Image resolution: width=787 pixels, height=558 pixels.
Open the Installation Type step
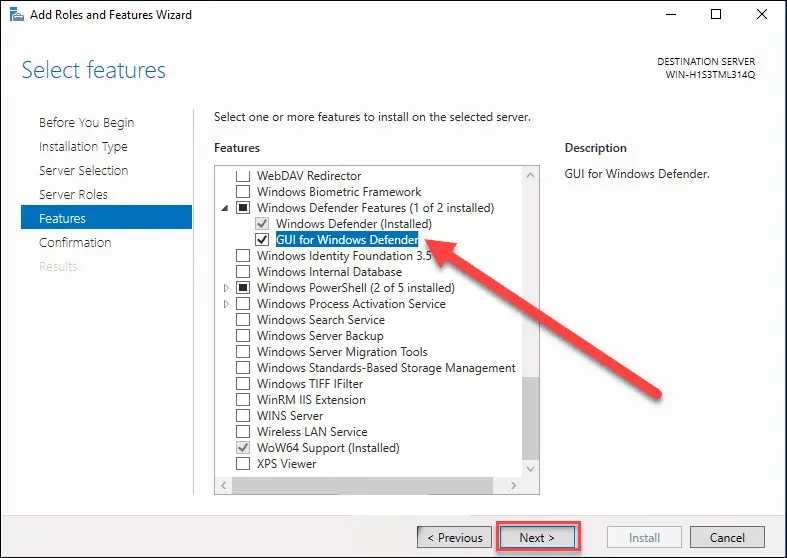(83, 147)
